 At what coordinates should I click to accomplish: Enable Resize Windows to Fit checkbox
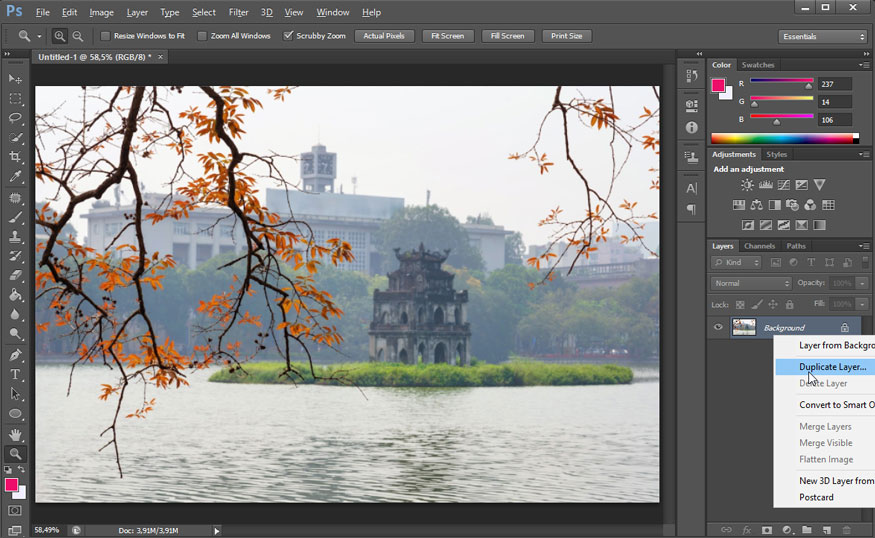click(x=105, y=36)
